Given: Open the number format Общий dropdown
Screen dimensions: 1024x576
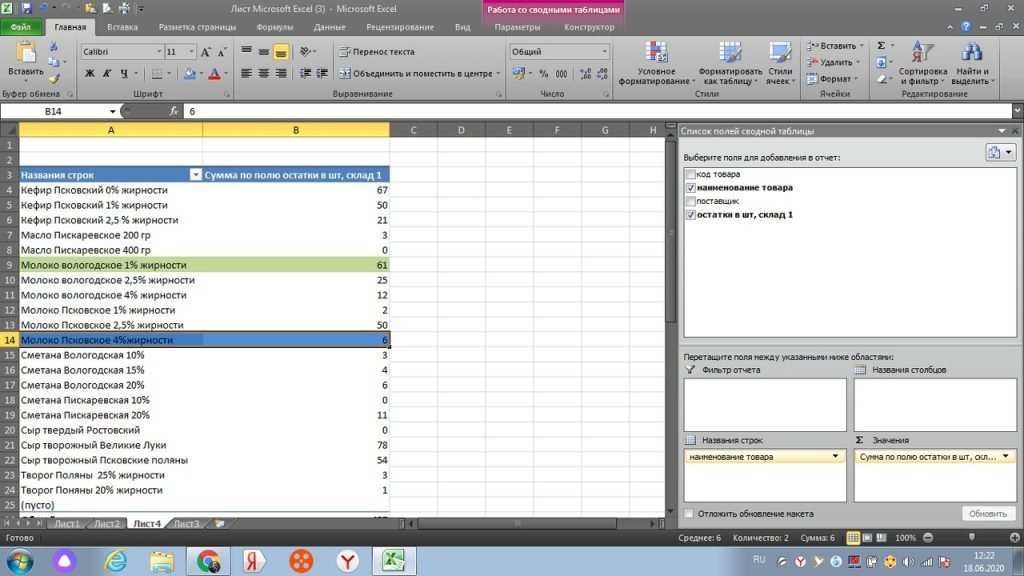Looking at the screenshot, I should pos(604,52).
